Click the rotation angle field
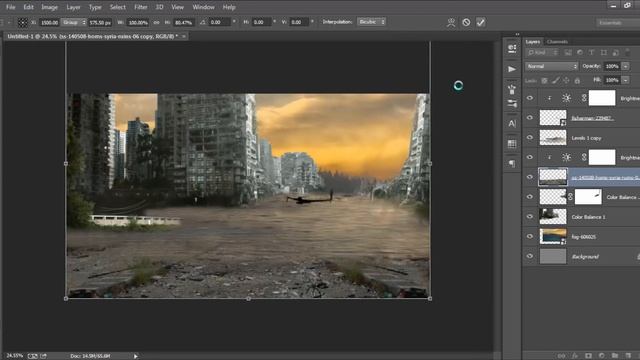The width and height of the screenshot is (640, 360). tap(220, 22)
